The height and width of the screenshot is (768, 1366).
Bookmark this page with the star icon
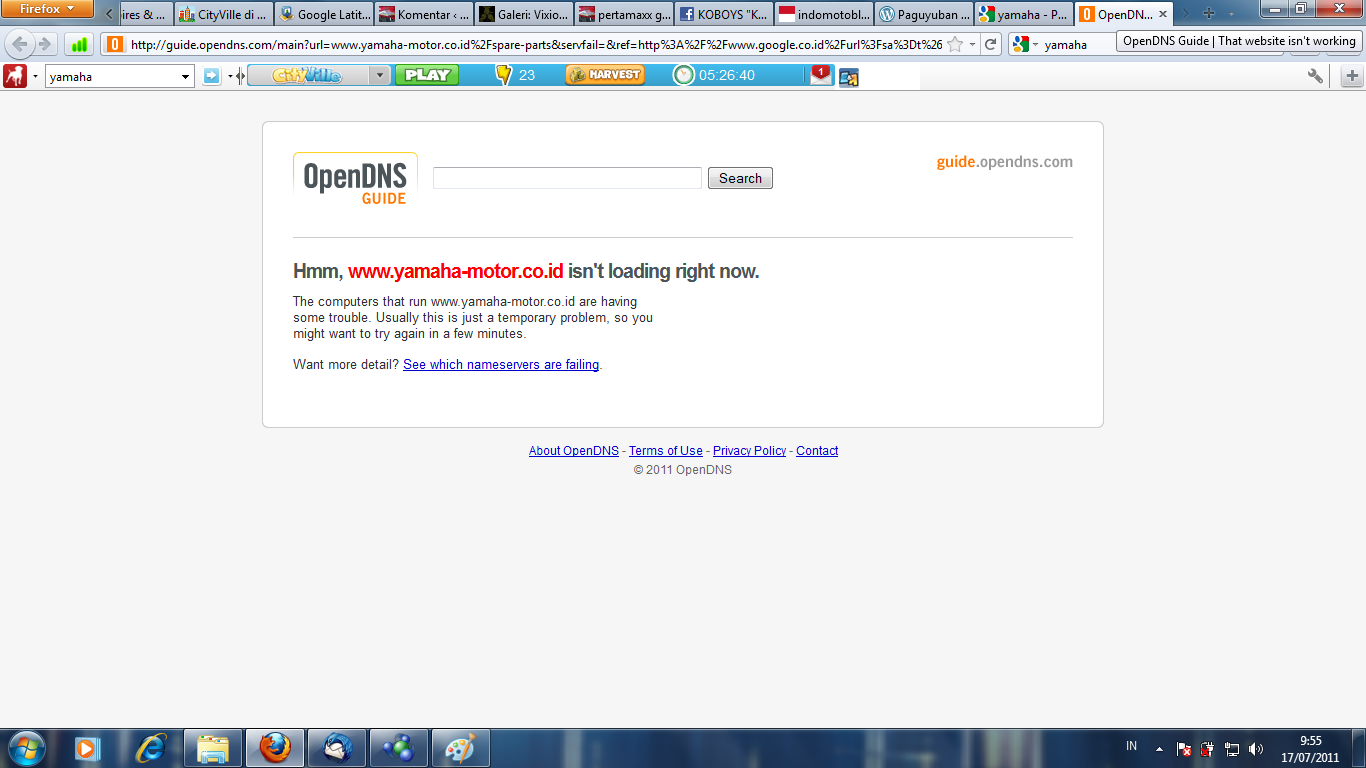click(x=955, y=44)
